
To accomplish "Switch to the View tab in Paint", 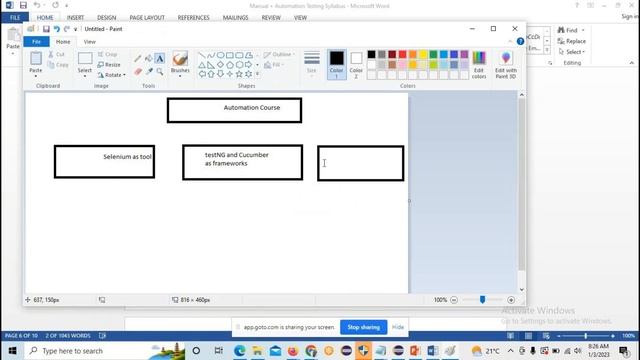I will [x=89, y=42].
